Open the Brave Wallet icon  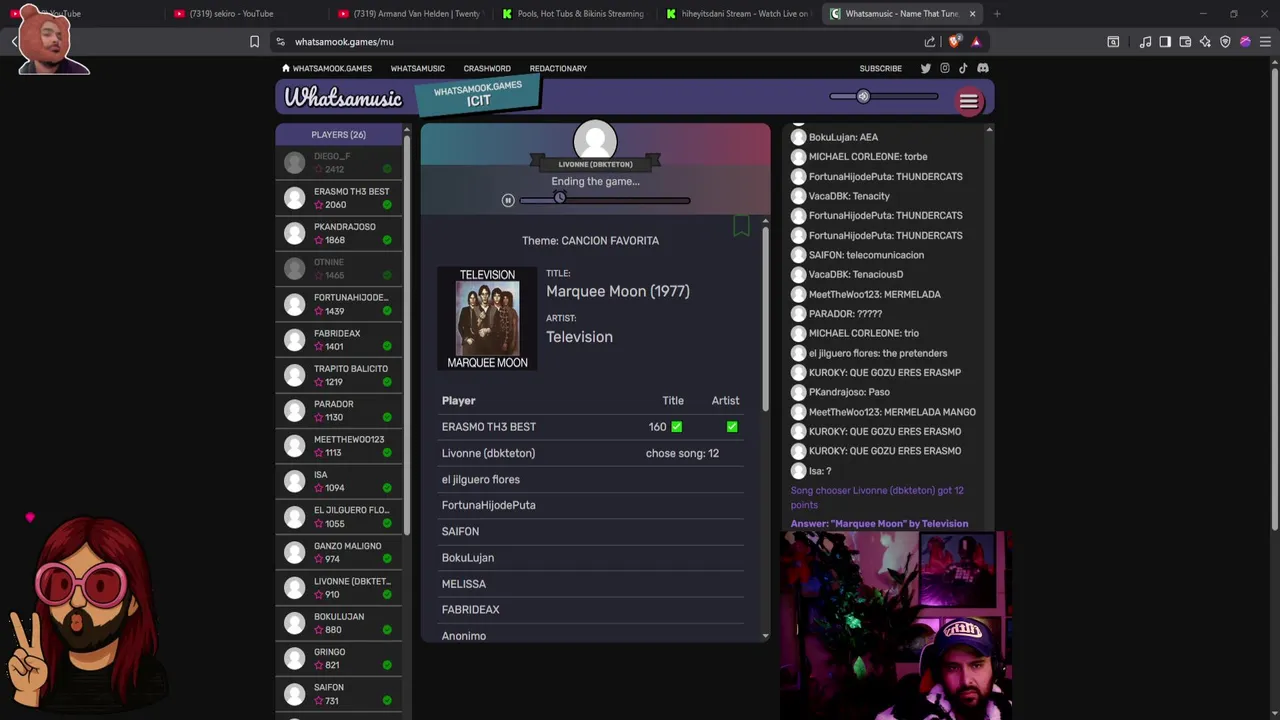click(1185, 42)
